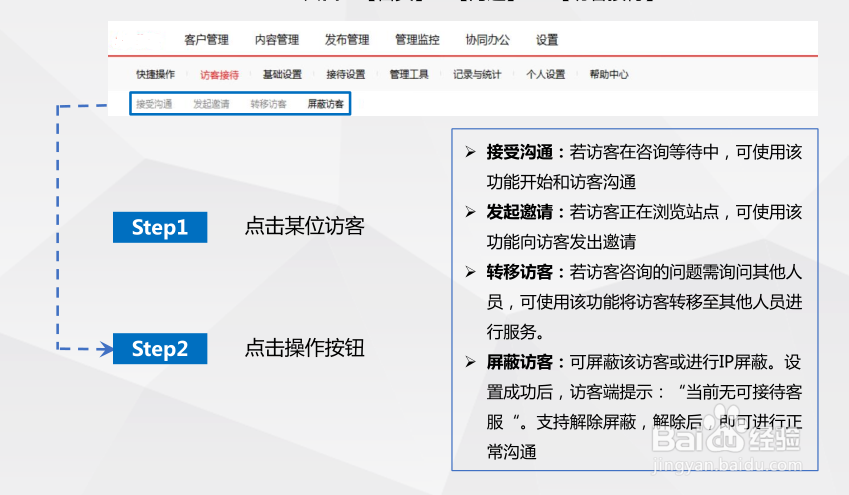
Task: Open the 管理工具 tab
Action: pos(409,74)
